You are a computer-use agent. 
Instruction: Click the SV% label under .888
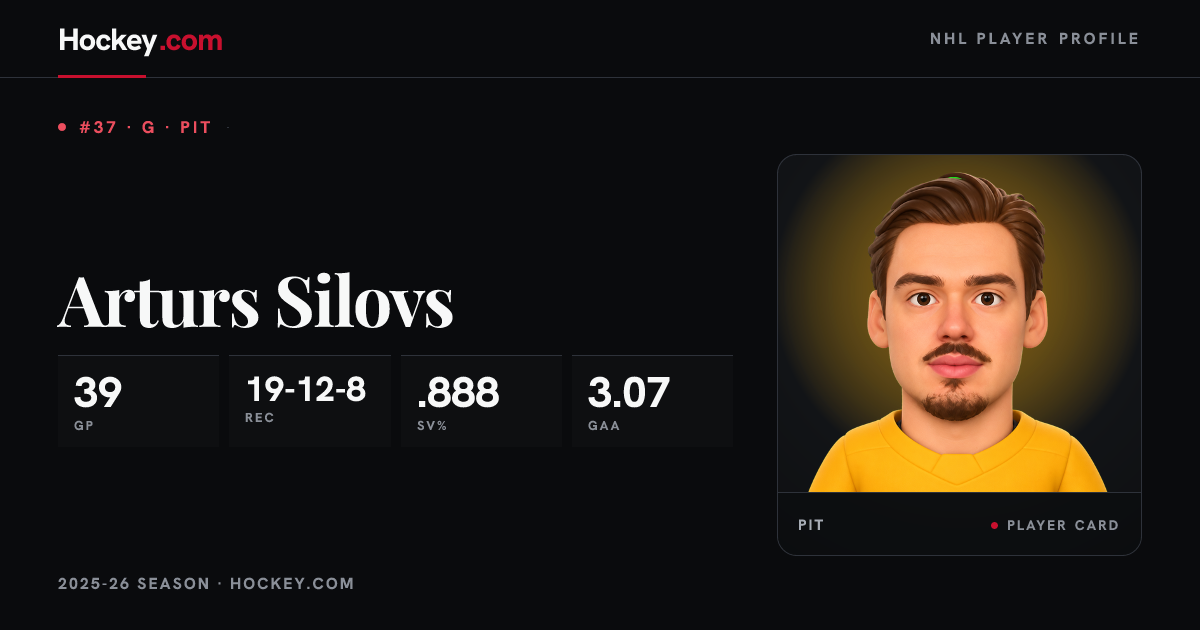coord(432,426)
